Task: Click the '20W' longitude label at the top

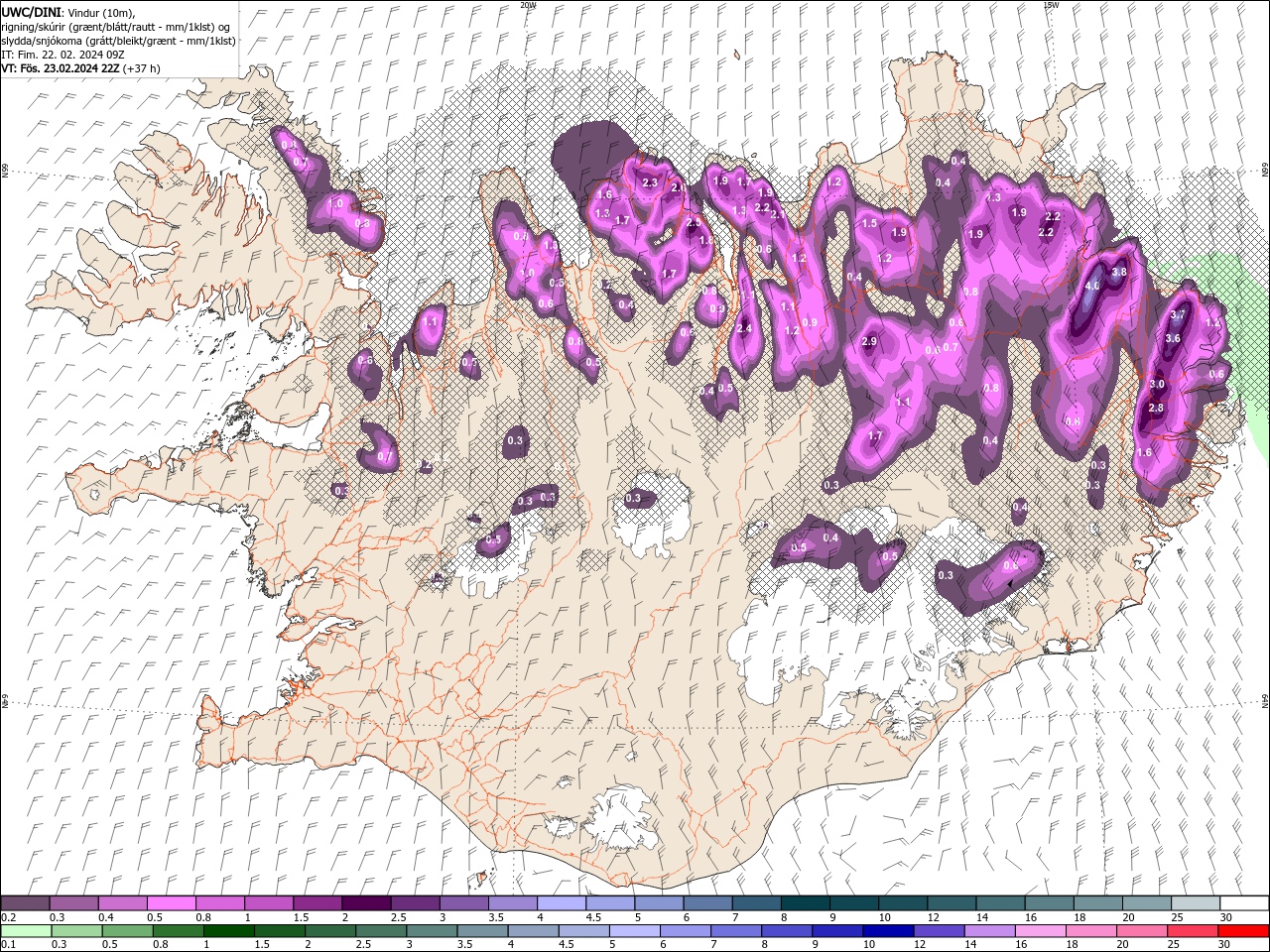Action: (528, 5)
